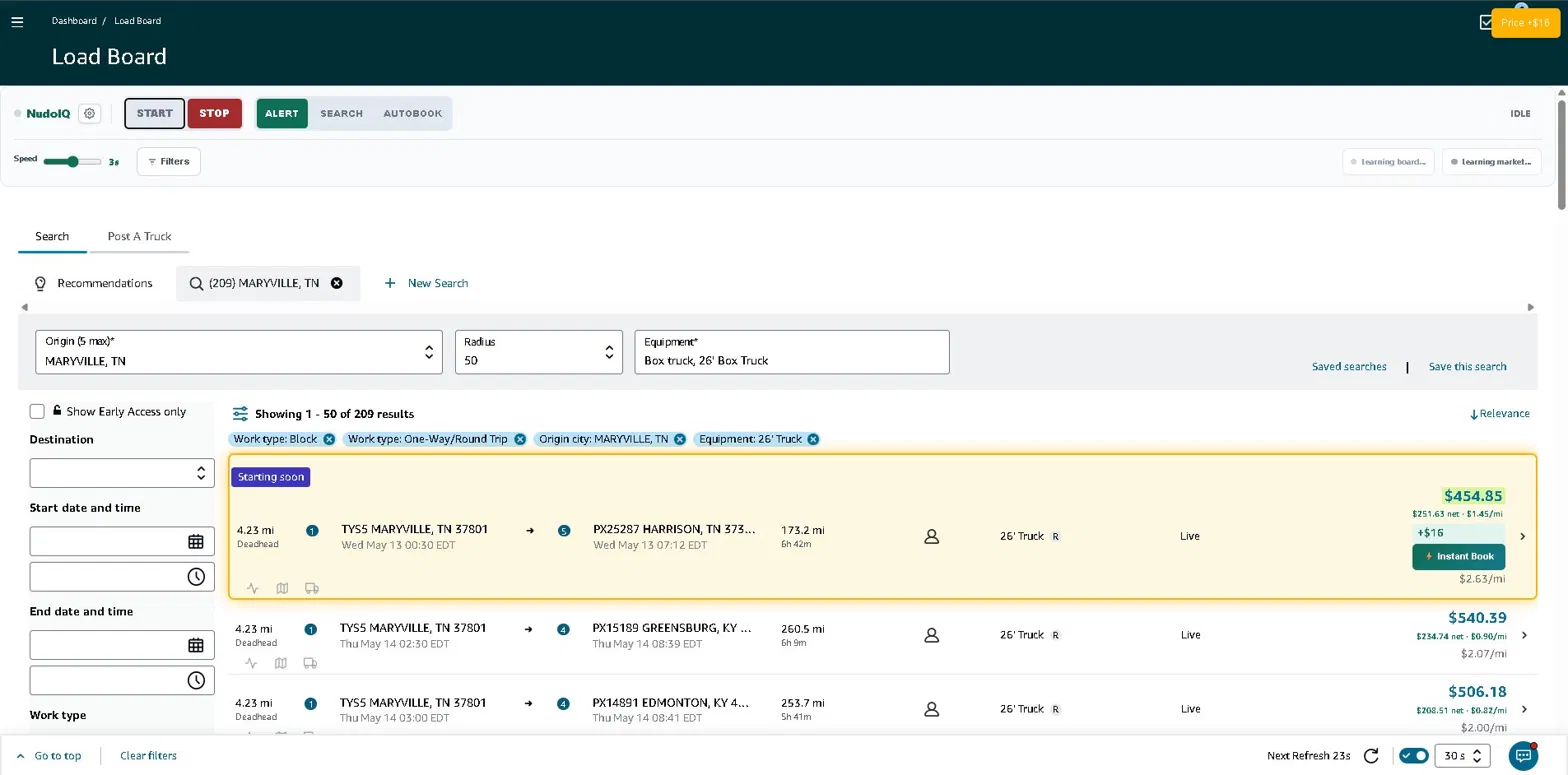1568x775 pixels.
Task: Select ALERT mode
Action: pyautogui.click(x=282, y=113)
